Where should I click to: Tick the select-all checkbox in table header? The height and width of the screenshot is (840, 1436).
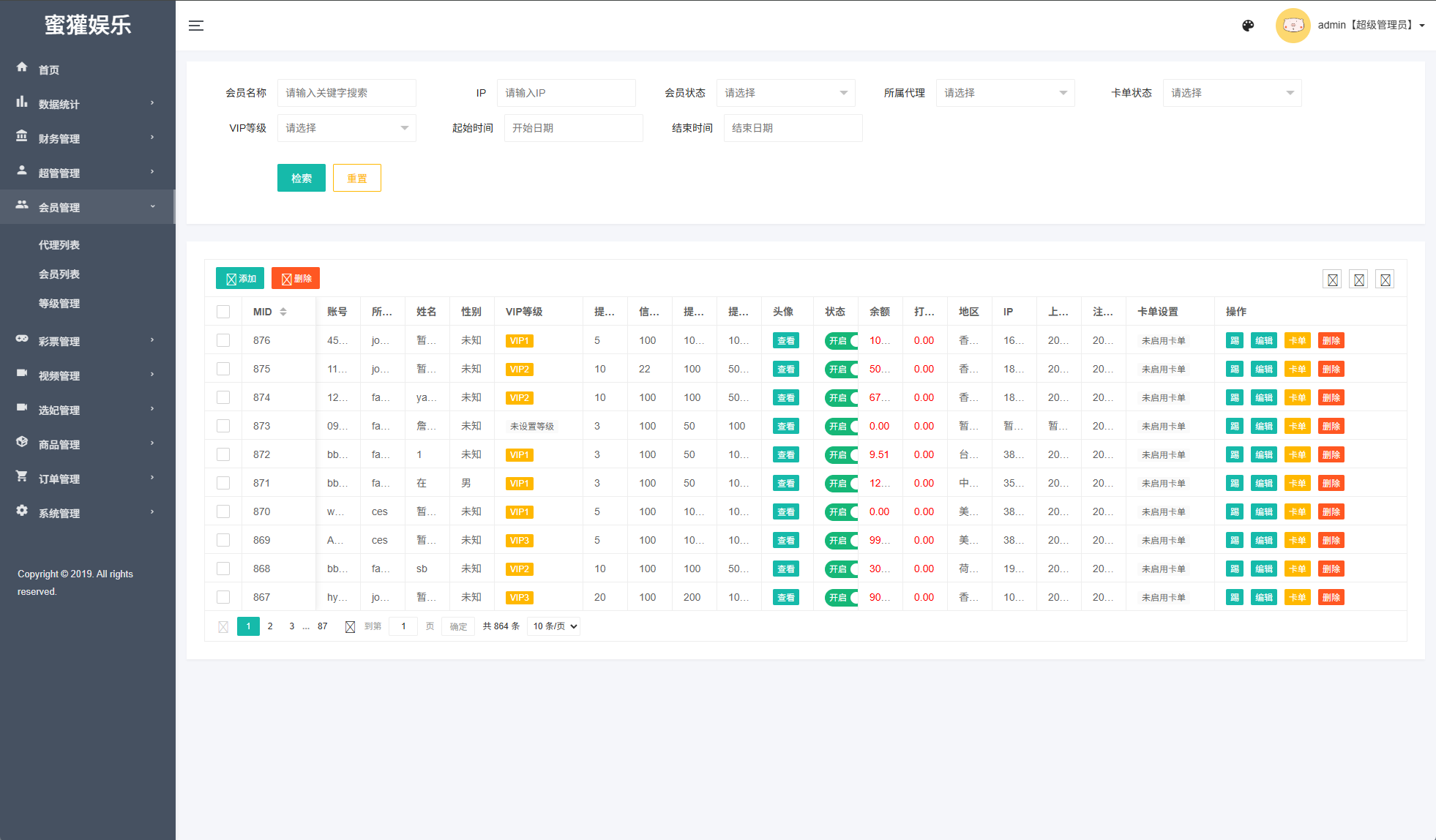(x=223, y=312)
